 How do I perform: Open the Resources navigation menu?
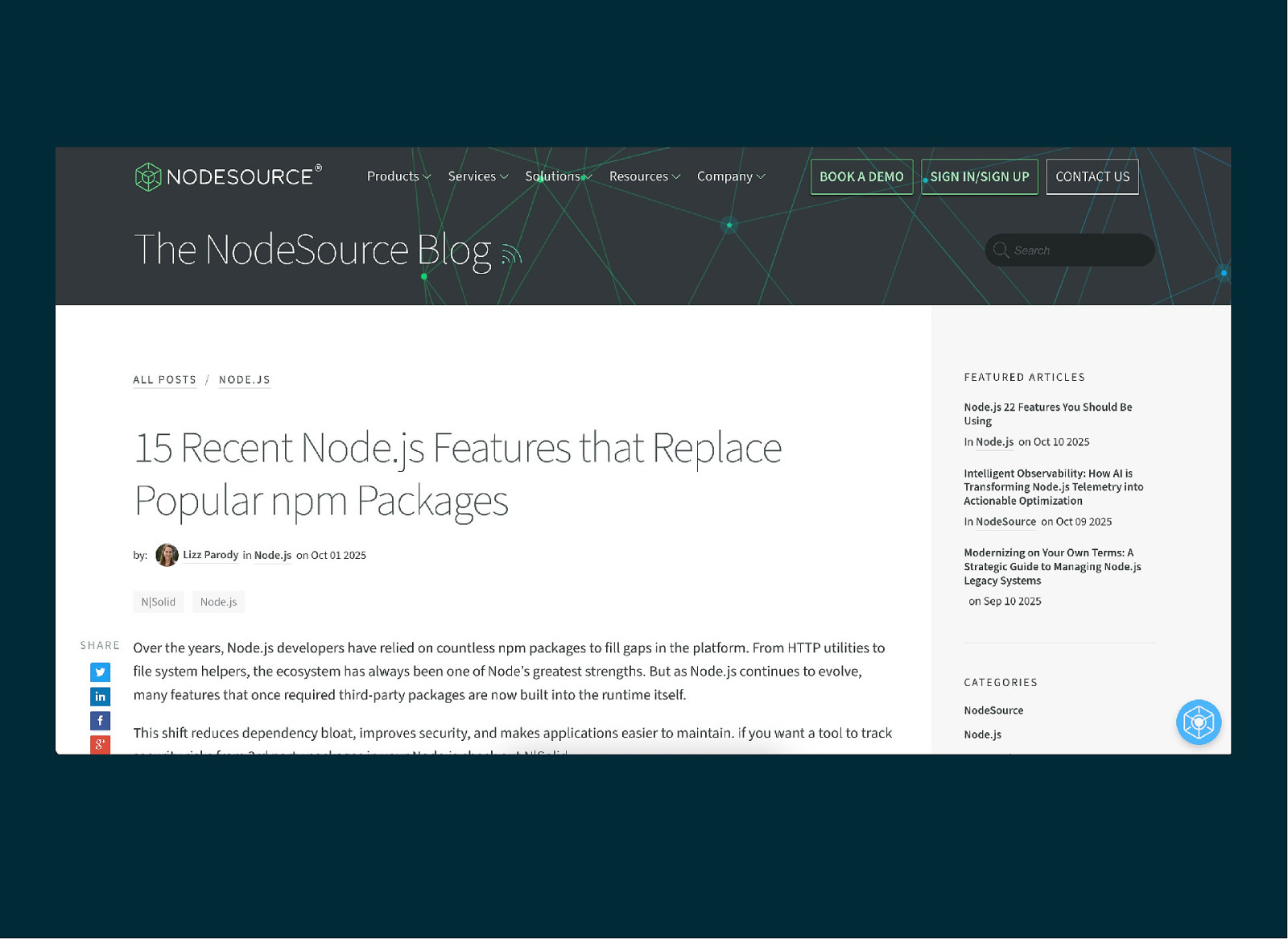point(644,176)
